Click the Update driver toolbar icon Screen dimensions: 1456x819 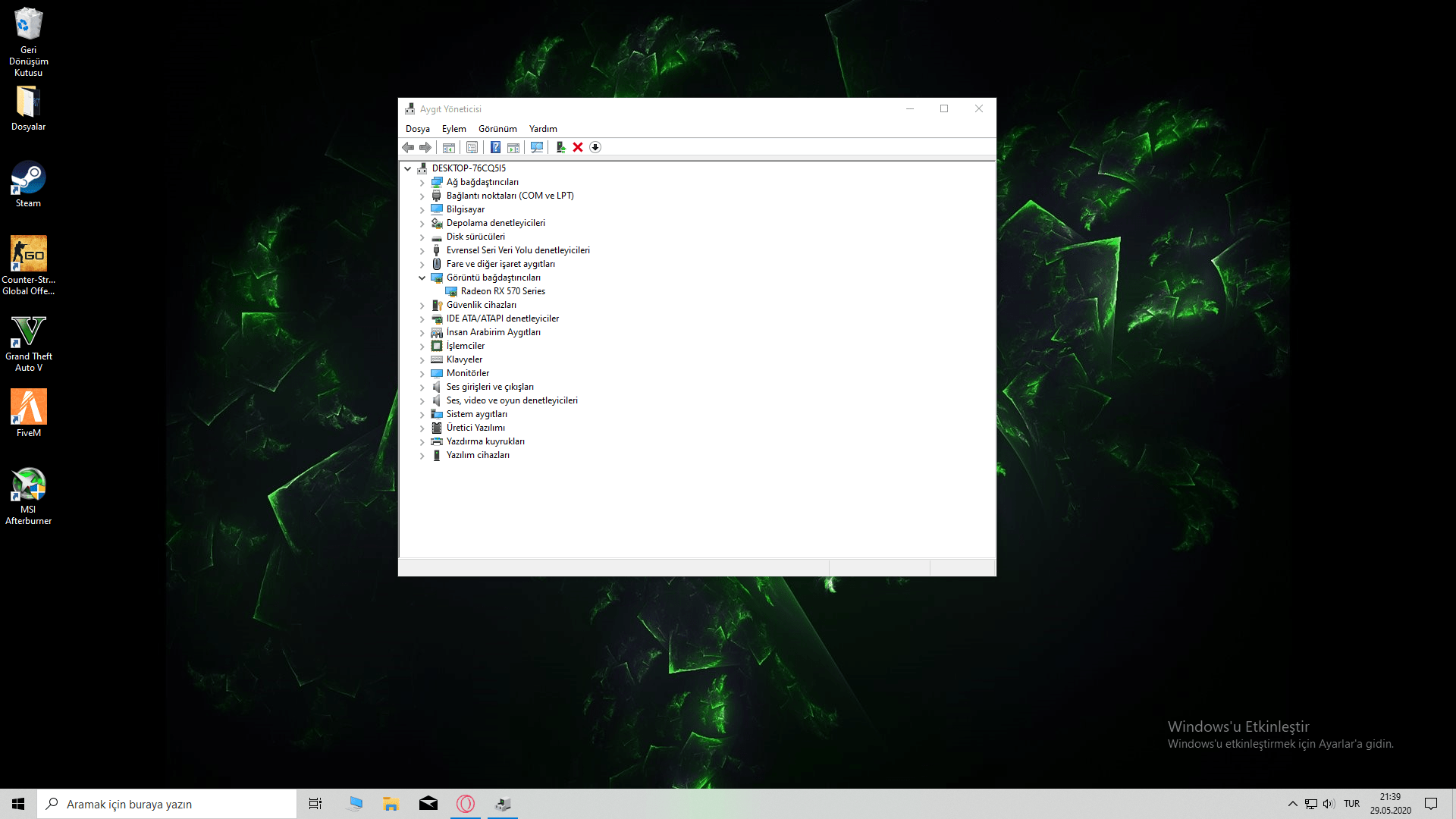coord(560,147)
